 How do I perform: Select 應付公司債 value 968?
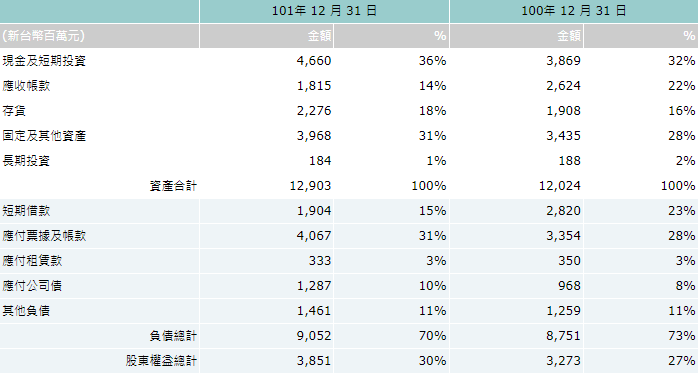[569, 285]
